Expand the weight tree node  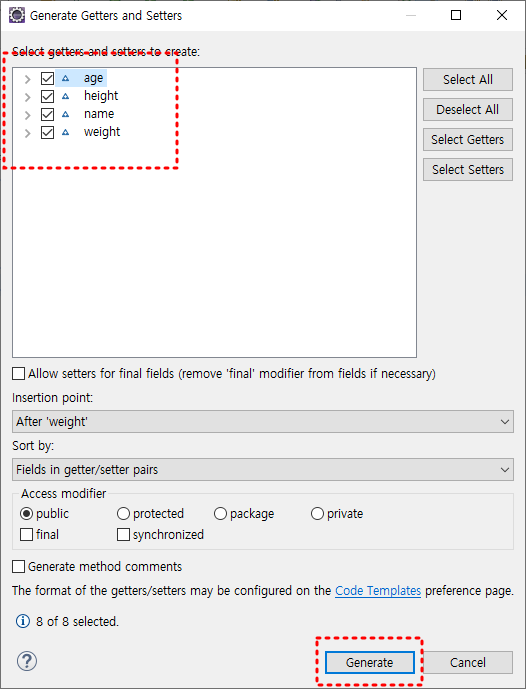point(28,133)
